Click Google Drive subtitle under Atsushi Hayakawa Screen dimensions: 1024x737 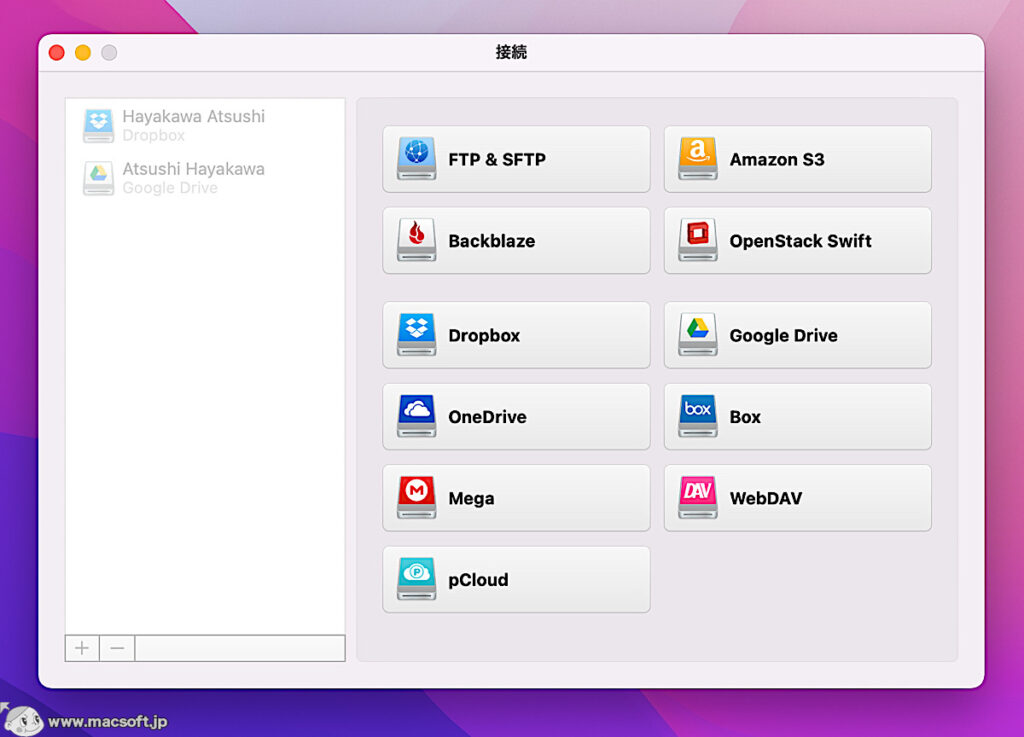[x=170, y=188]
